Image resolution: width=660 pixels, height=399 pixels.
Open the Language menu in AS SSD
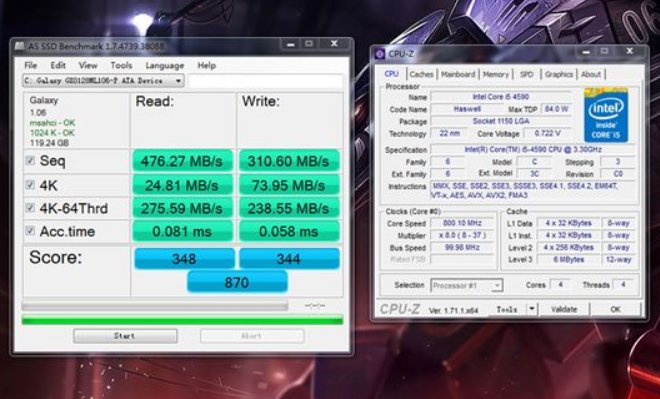165,66
